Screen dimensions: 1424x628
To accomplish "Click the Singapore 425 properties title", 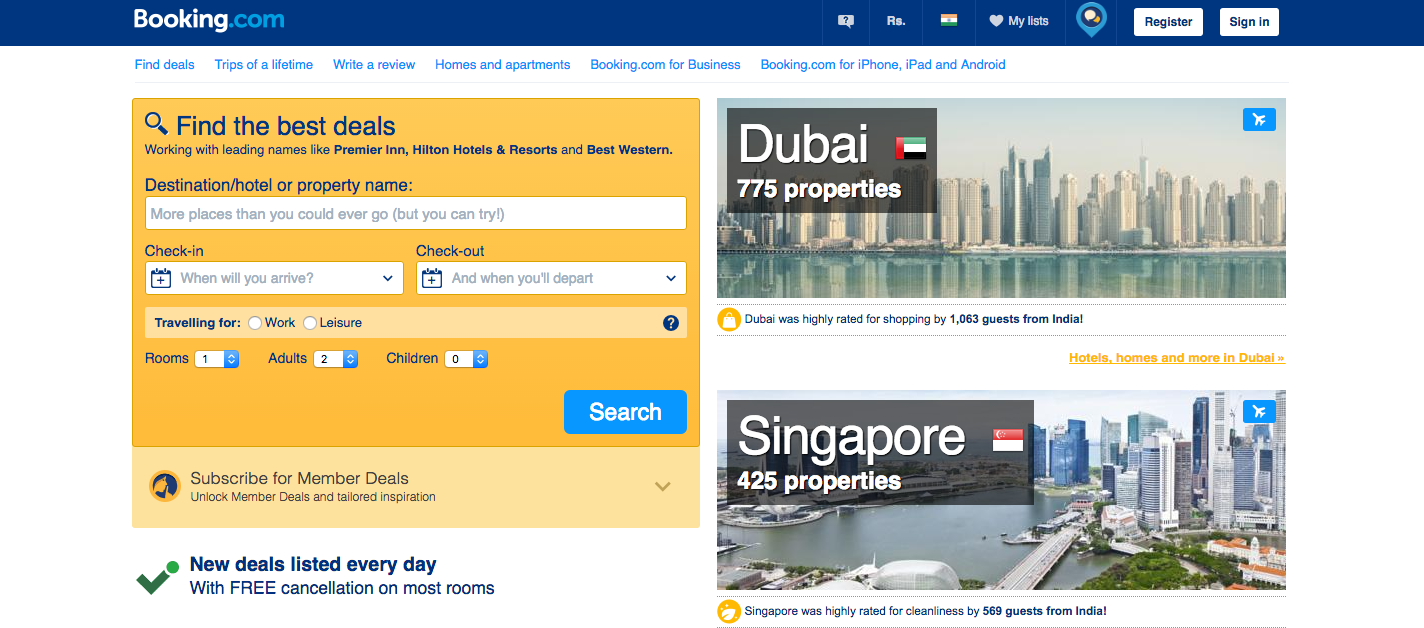I will click(x=880, y=452).
